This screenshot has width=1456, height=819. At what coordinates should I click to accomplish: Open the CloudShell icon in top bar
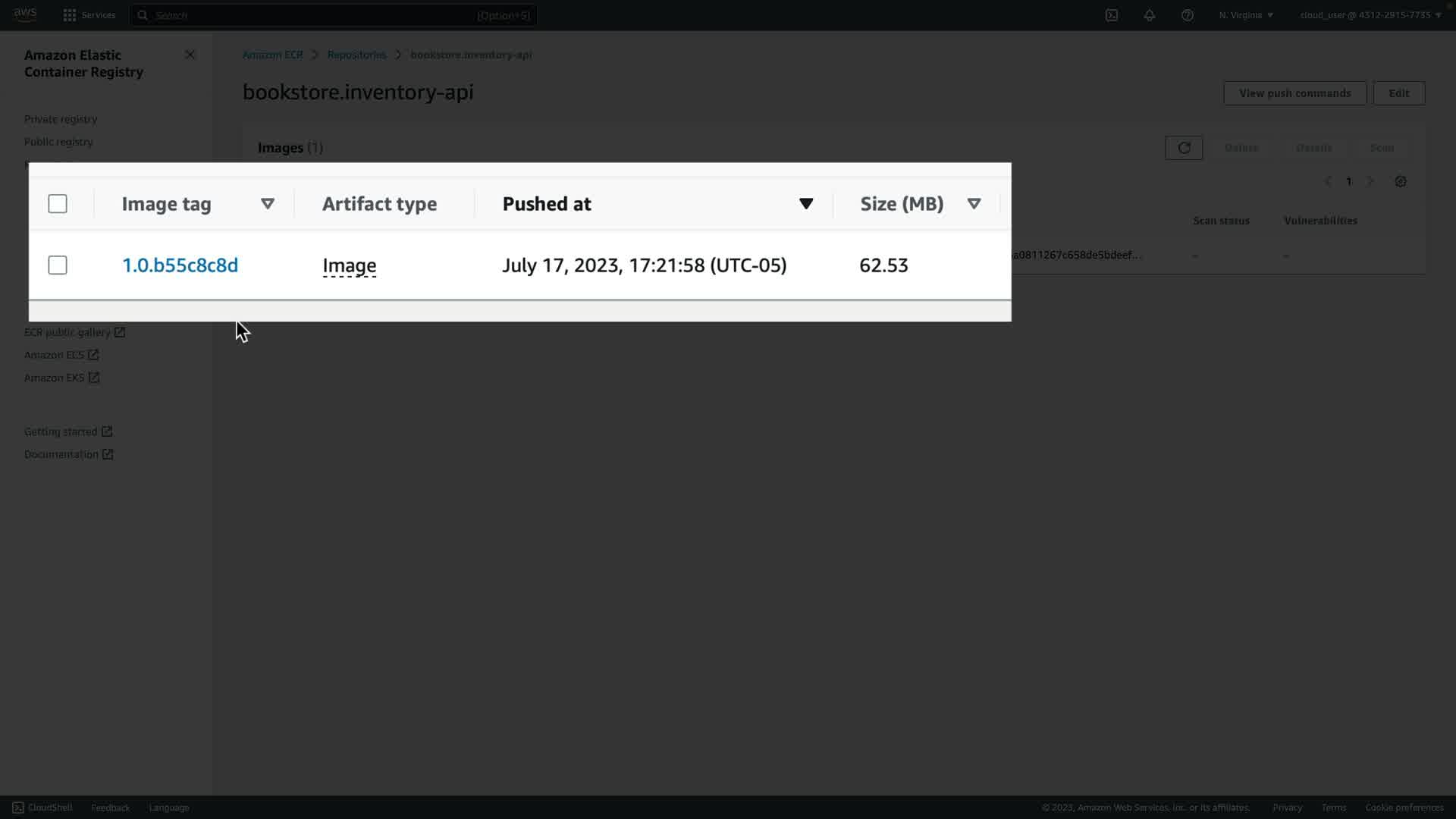pos(1112,15)
